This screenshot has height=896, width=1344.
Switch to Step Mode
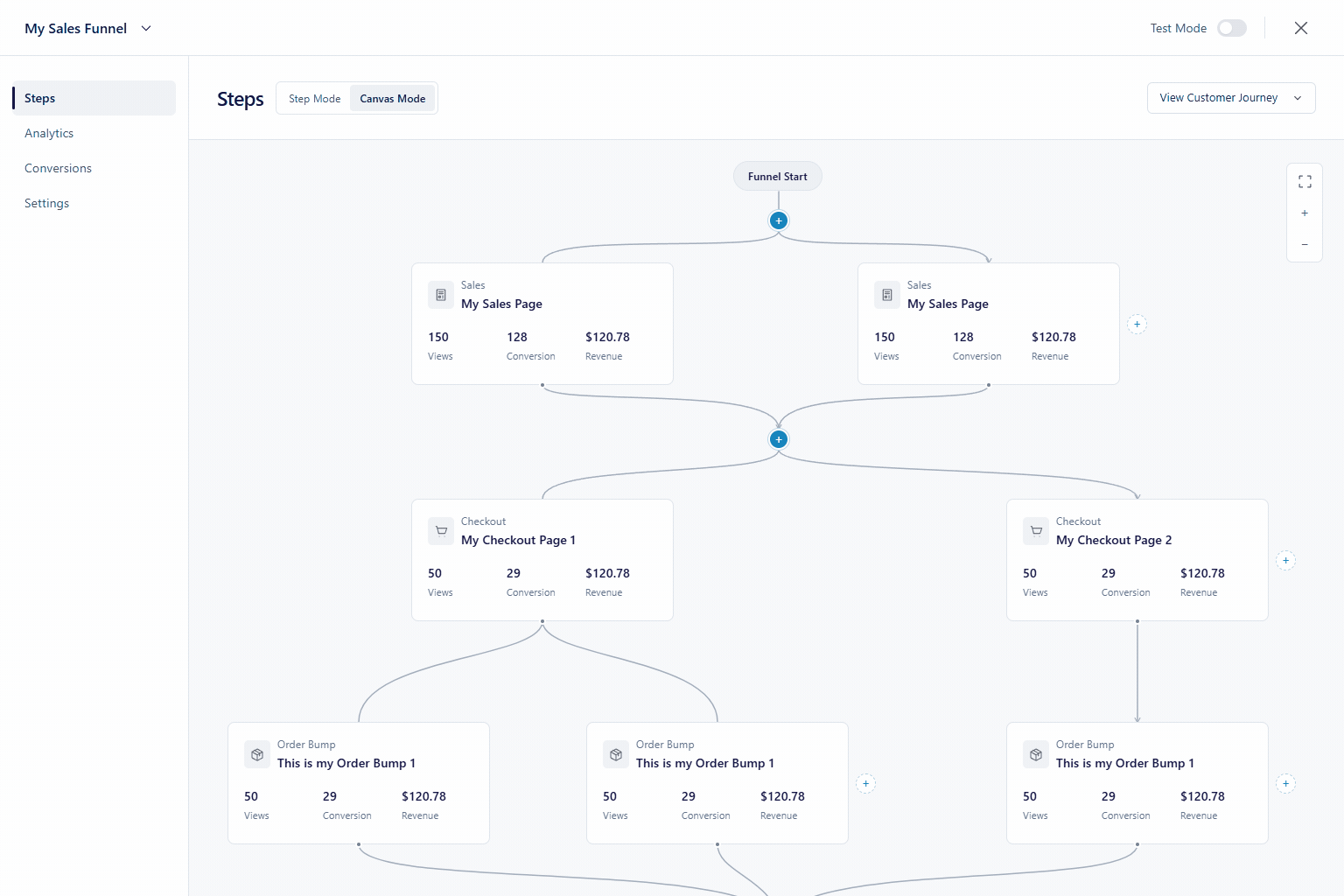(x=315, y=99)
